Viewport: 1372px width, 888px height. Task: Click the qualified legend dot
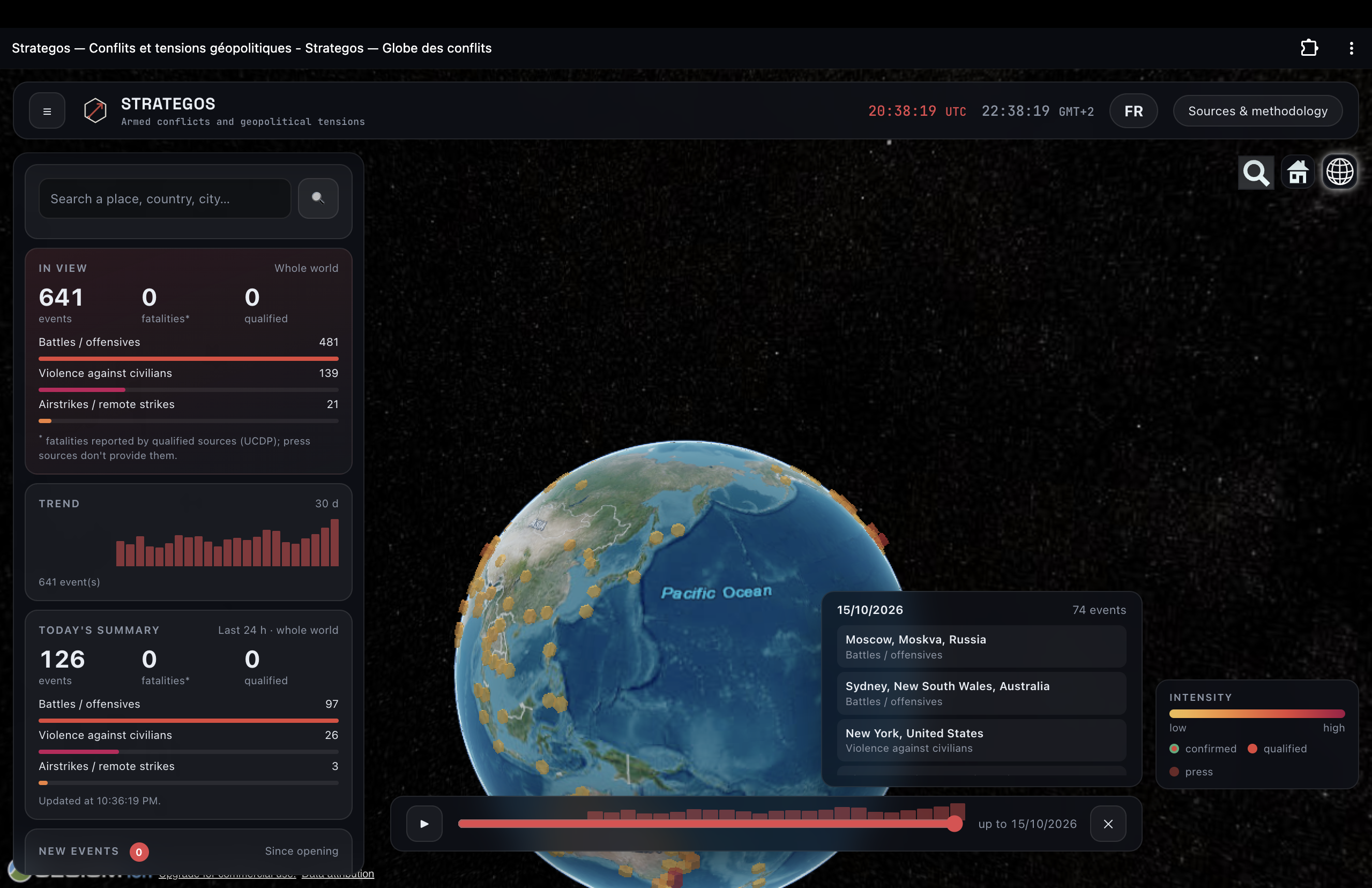[1252, 749]
